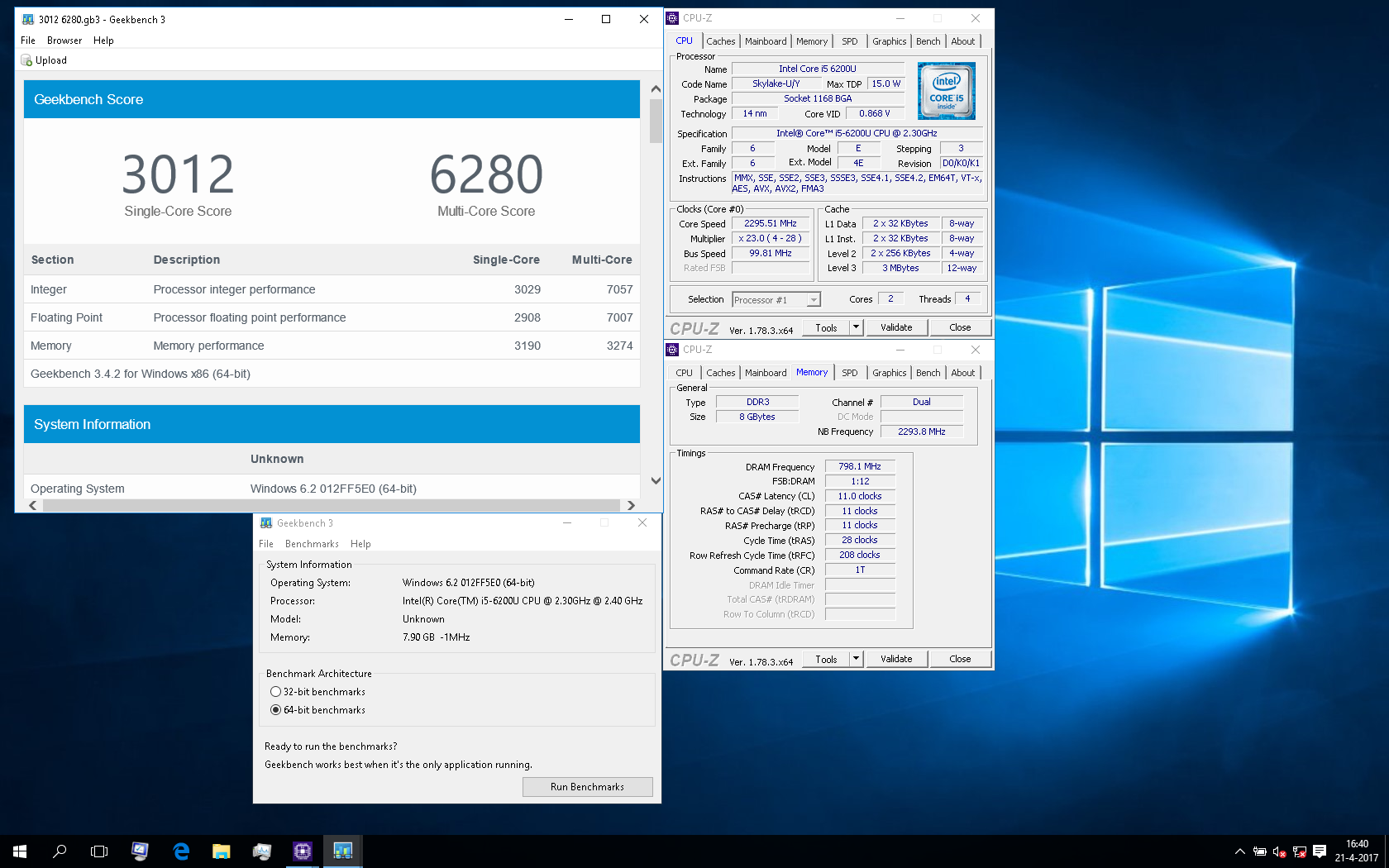Open Windows Start menu
Image resolution: width=1389 pixels, height=868 pixels.
(20, 851)
